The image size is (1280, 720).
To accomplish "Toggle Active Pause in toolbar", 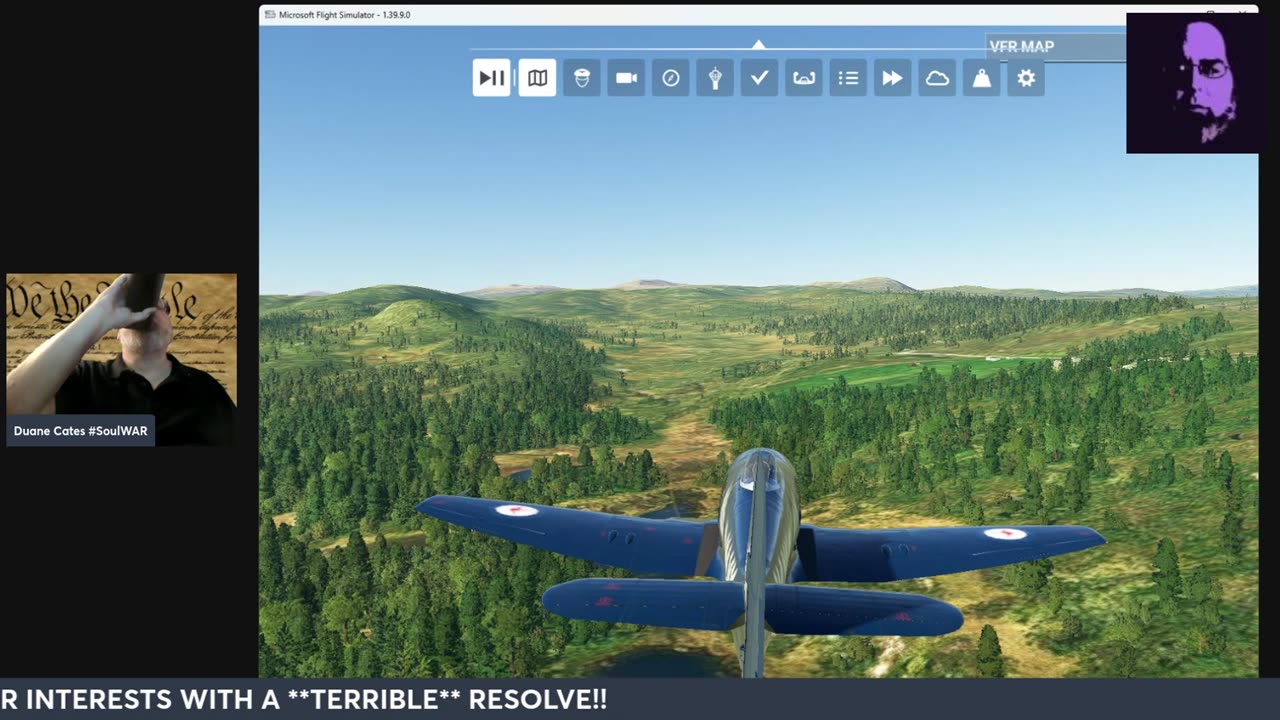I will click(491, 78).
